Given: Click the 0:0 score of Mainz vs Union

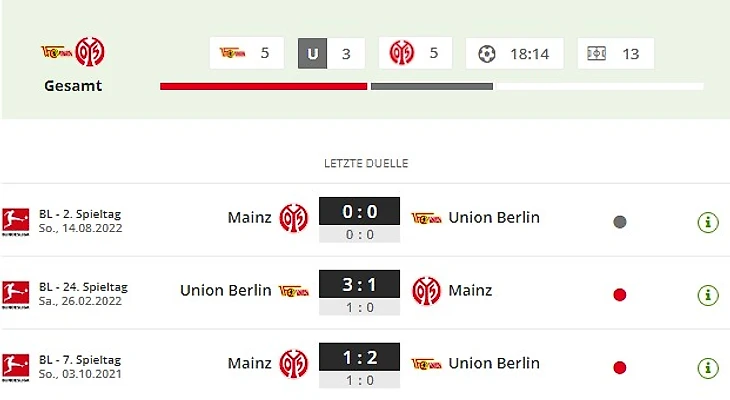Looking at the screenshot, I should click(359, 213).
